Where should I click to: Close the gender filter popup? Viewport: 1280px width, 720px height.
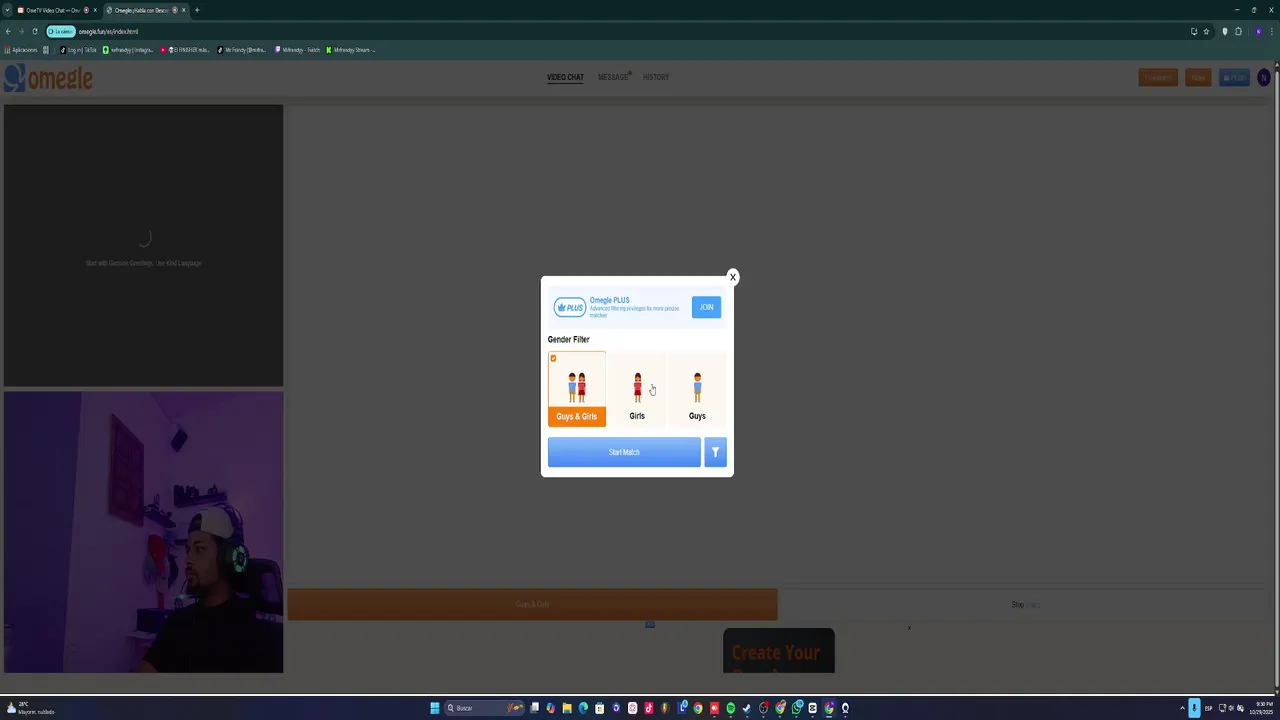click(732, 277)
